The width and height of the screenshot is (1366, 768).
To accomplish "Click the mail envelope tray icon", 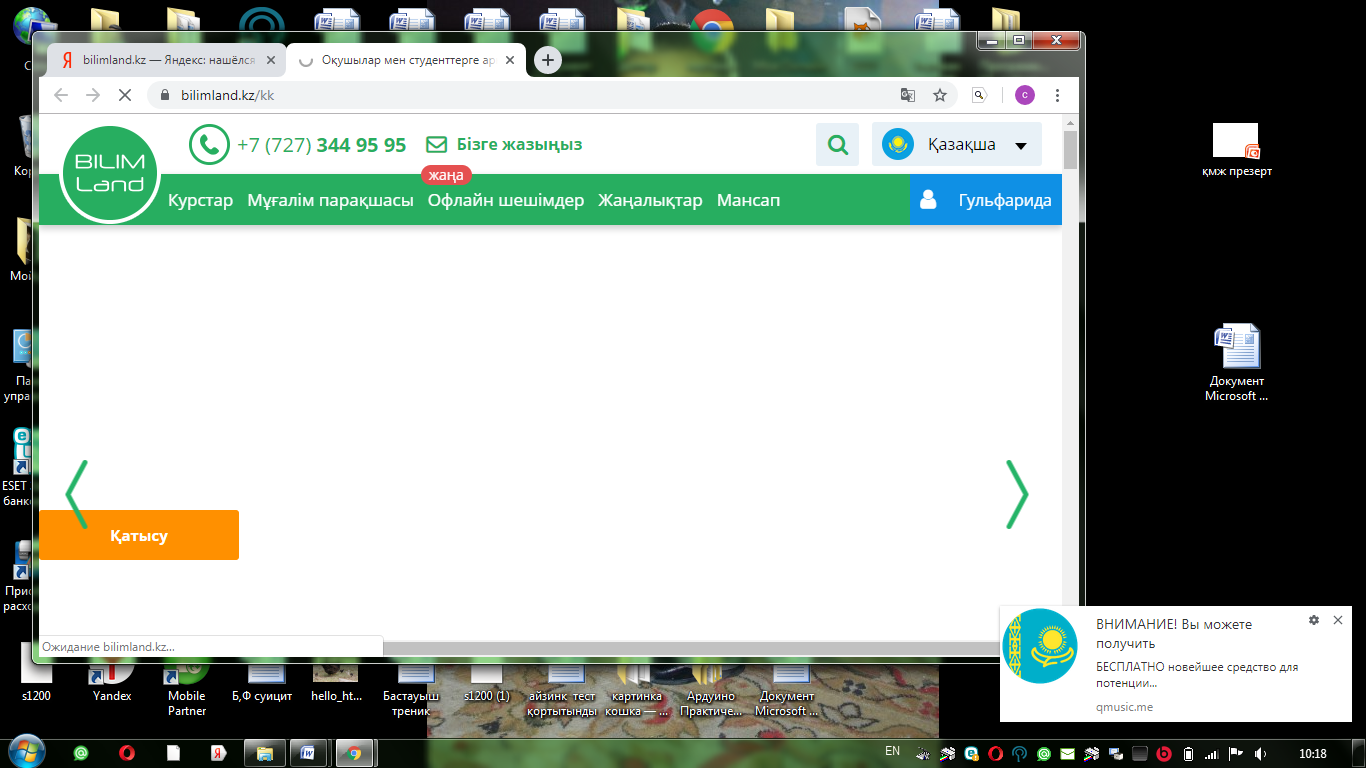I will pyautogui.click(x=1067, y=753).
